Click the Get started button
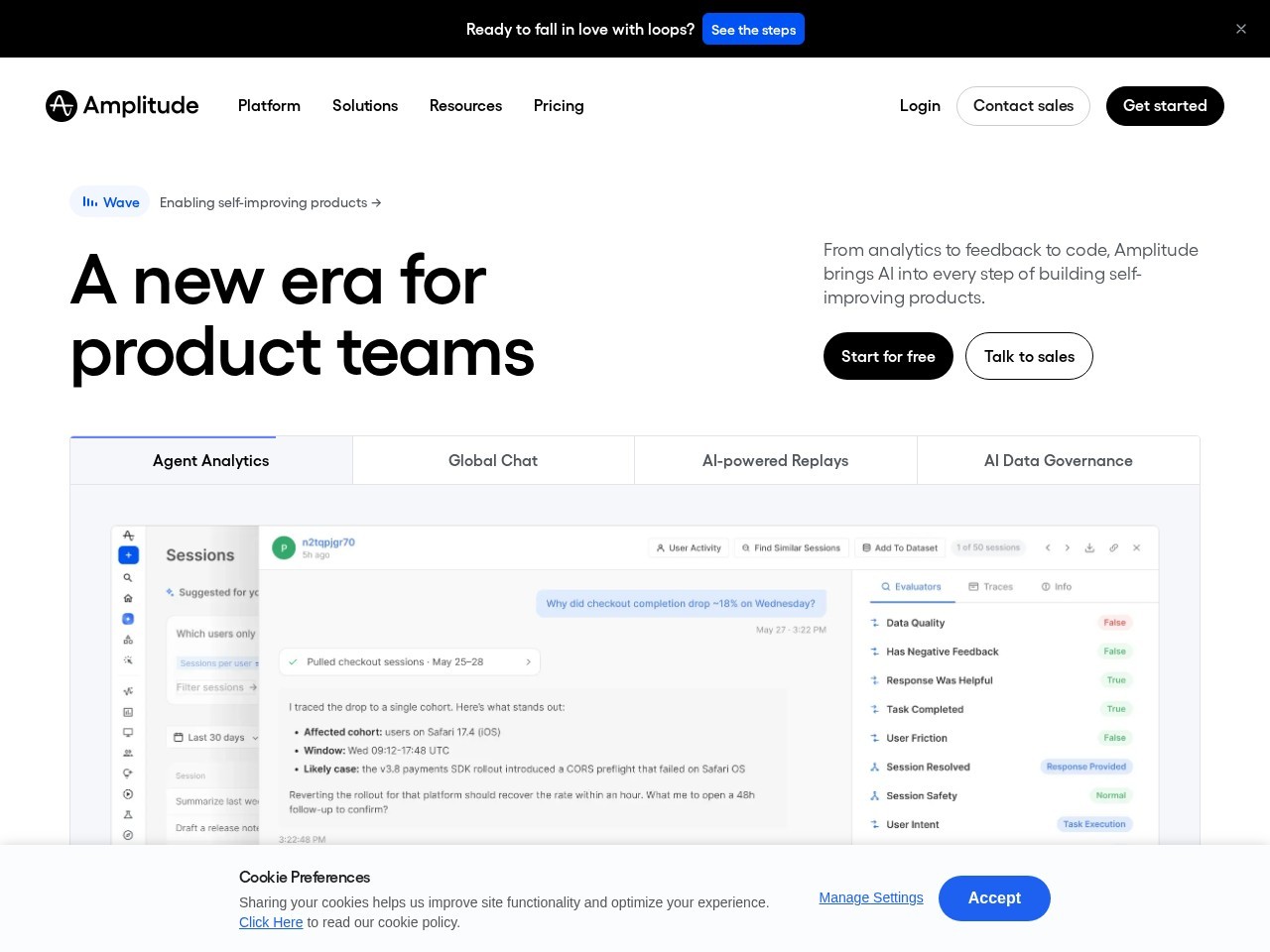This screenshot has width=1270, height=952. tap(1165, 106)
